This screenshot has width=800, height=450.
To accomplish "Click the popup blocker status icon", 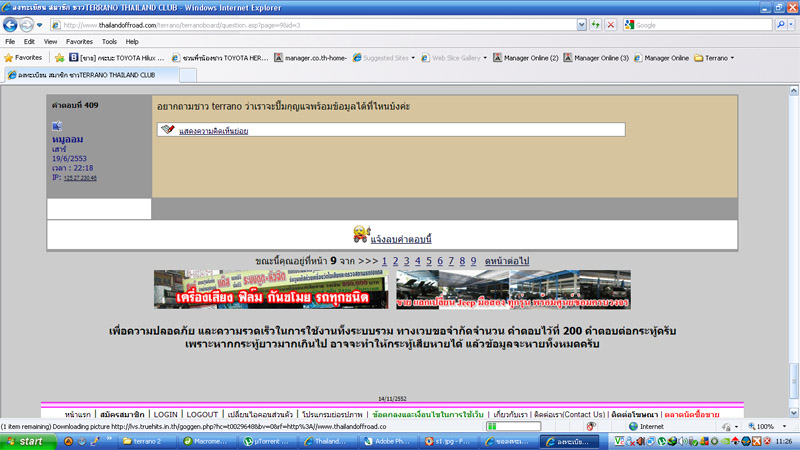I will [x=591, y=427].
